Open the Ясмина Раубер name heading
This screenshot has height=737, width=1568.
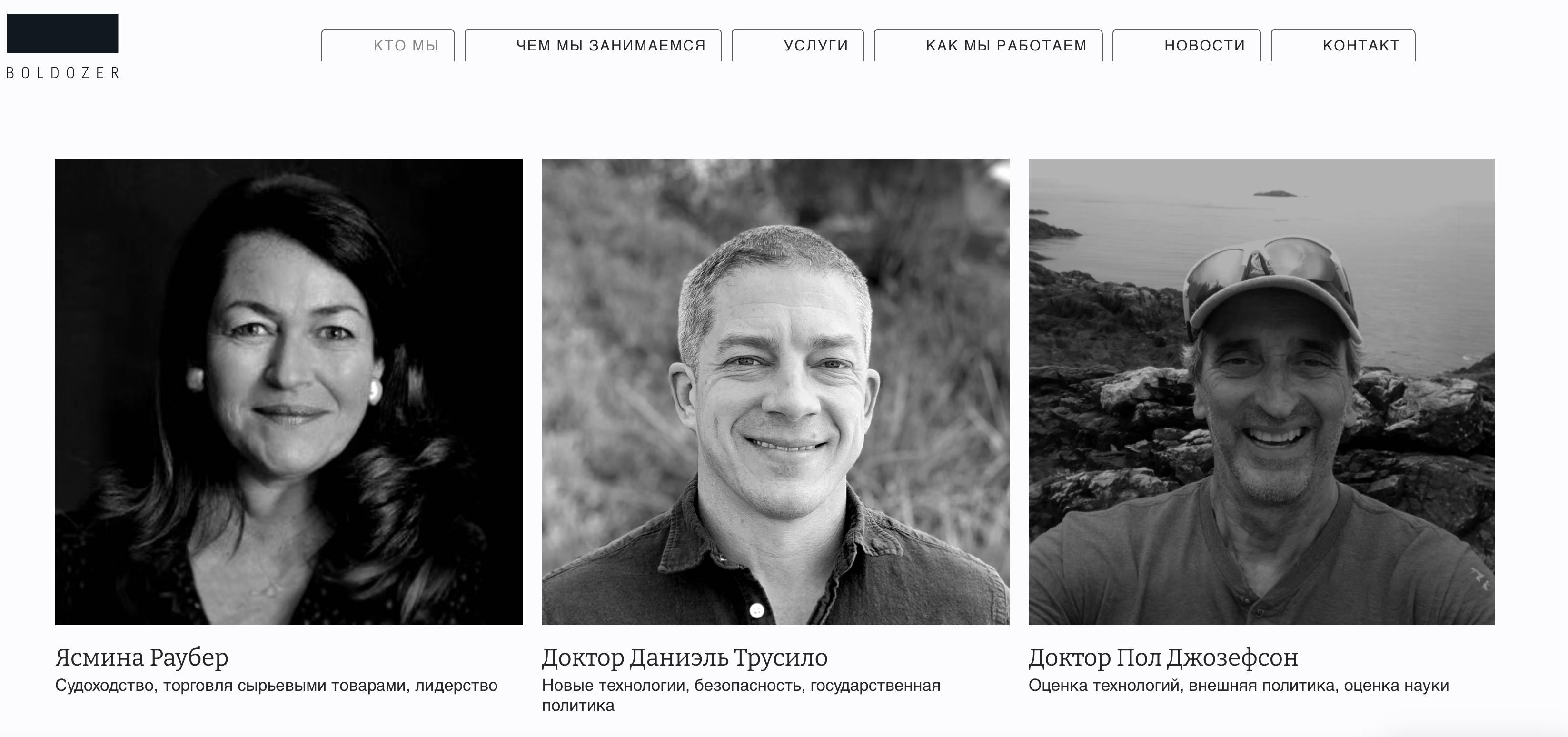coord(142,658)
